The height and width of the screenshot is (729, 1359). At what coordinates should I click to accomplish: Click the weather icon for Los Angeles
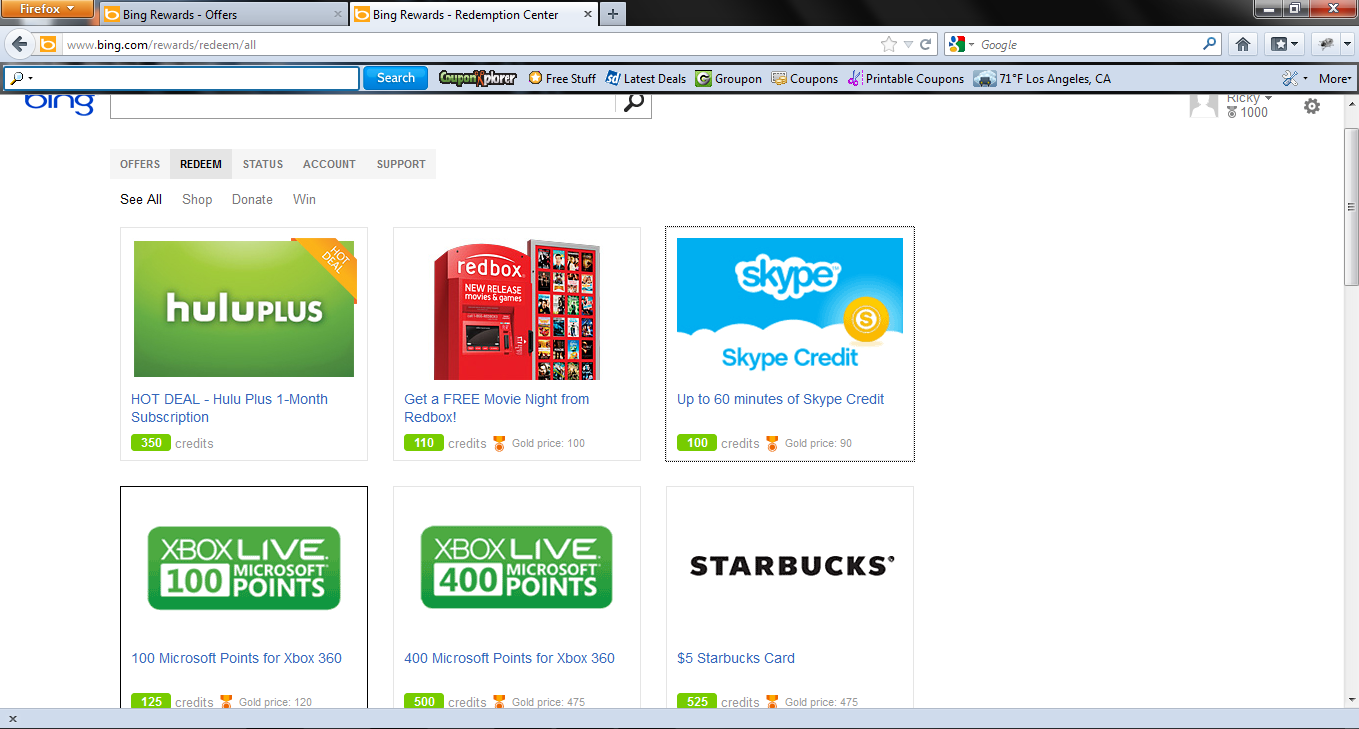985,78
